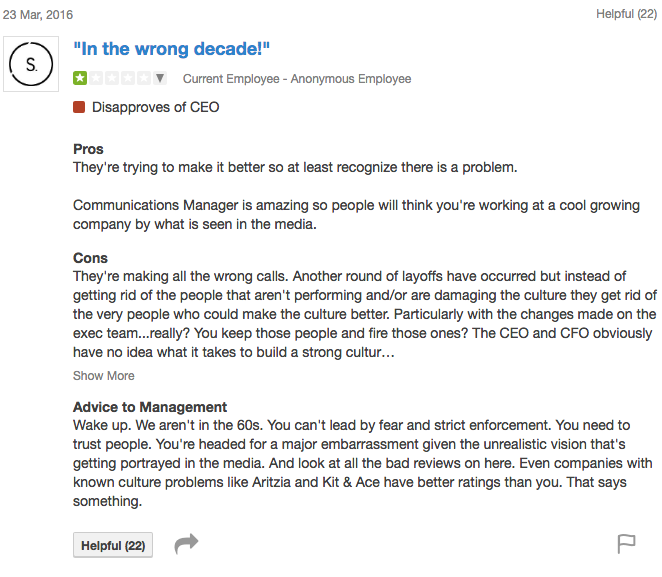This screenshot has height=577, width=662.
Task: Expand the Cons text with Show More
Action: (x=103, y=376)
